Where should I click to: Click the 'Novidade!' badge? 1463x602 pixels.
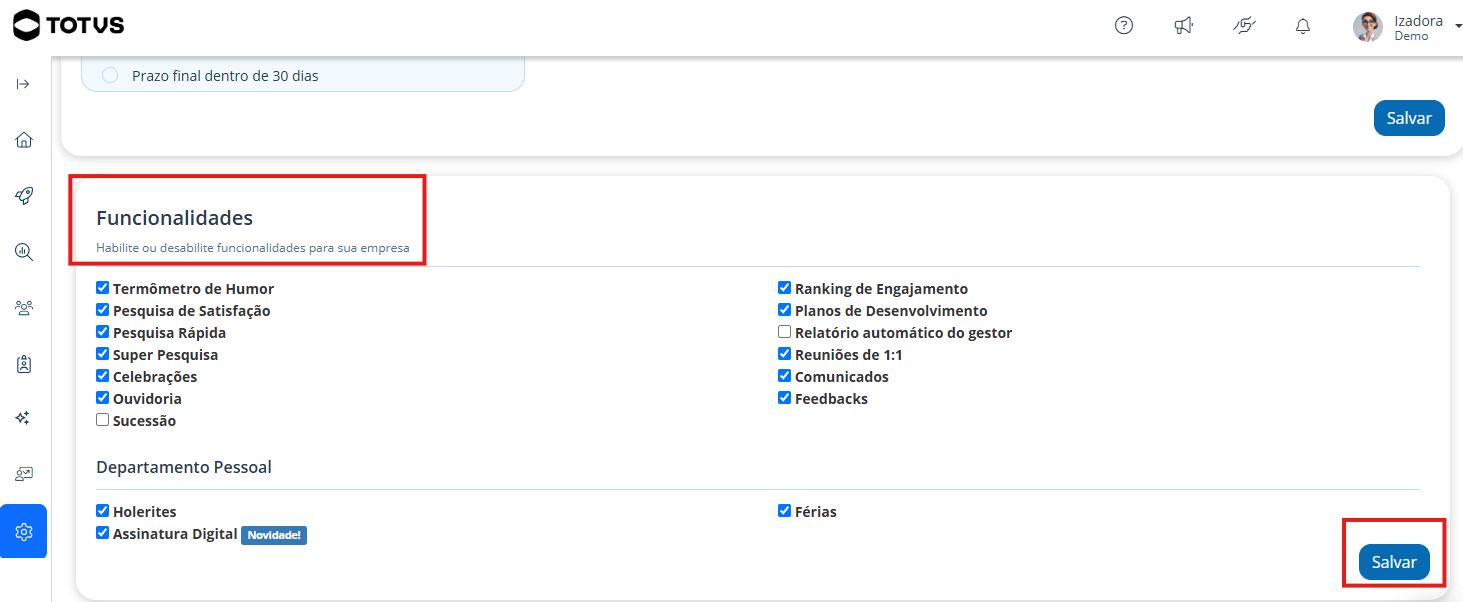pos(274,535)
